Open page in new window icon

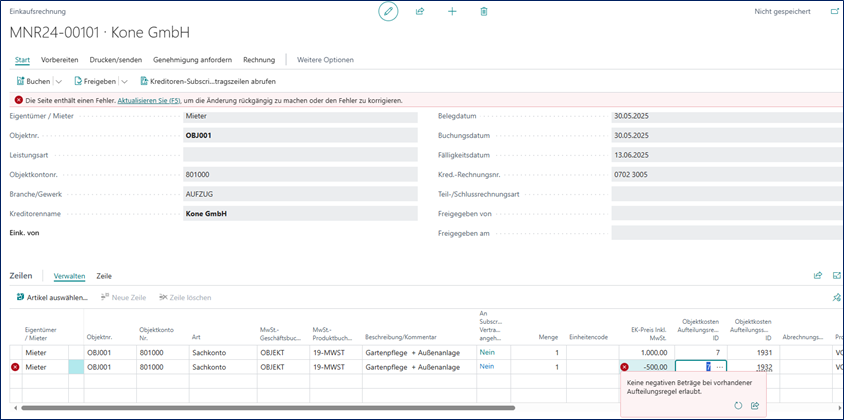click(x=834, y=11)
